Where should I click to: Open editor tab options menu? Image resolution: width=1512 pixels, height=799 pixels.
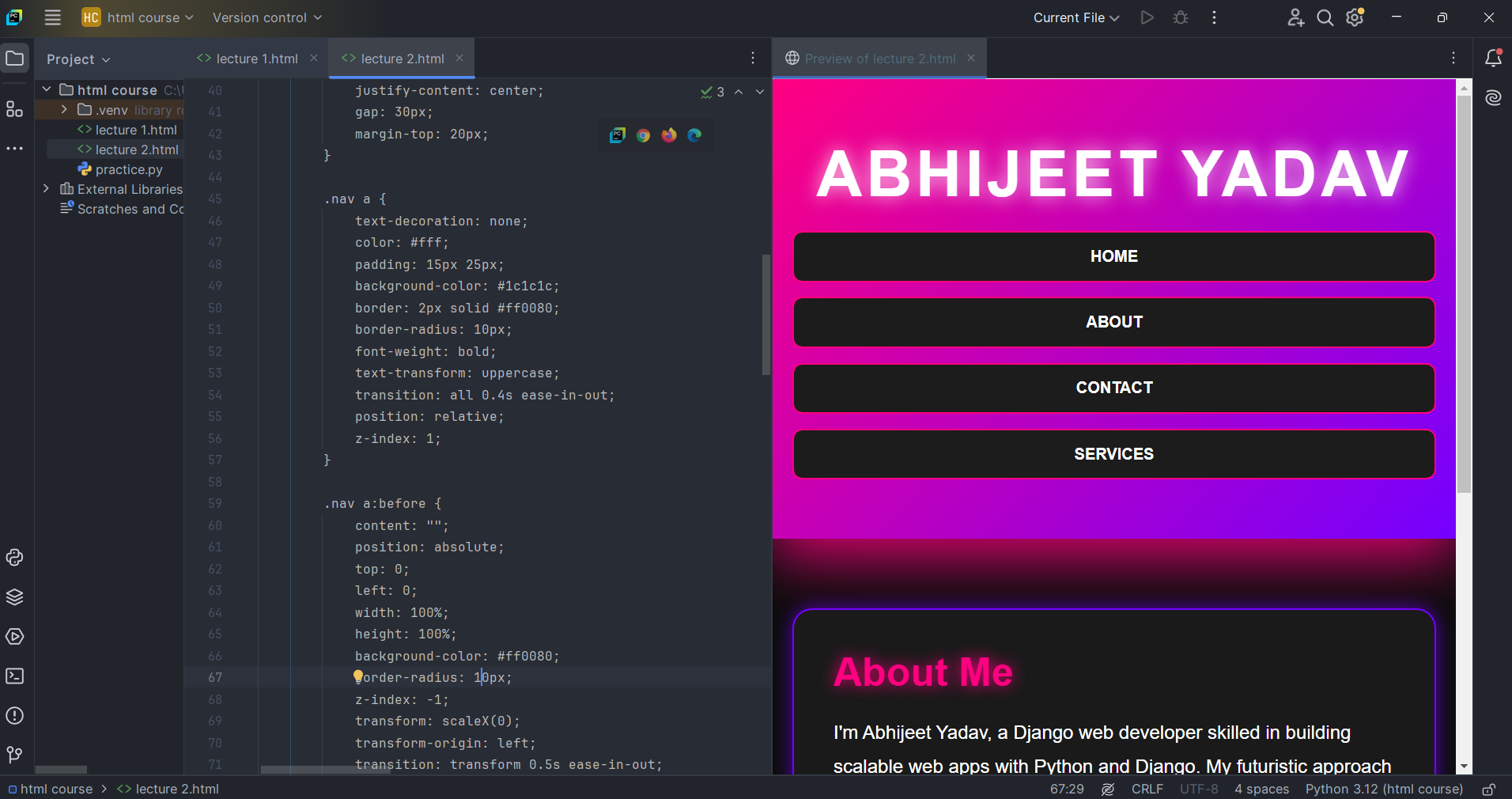753,59
